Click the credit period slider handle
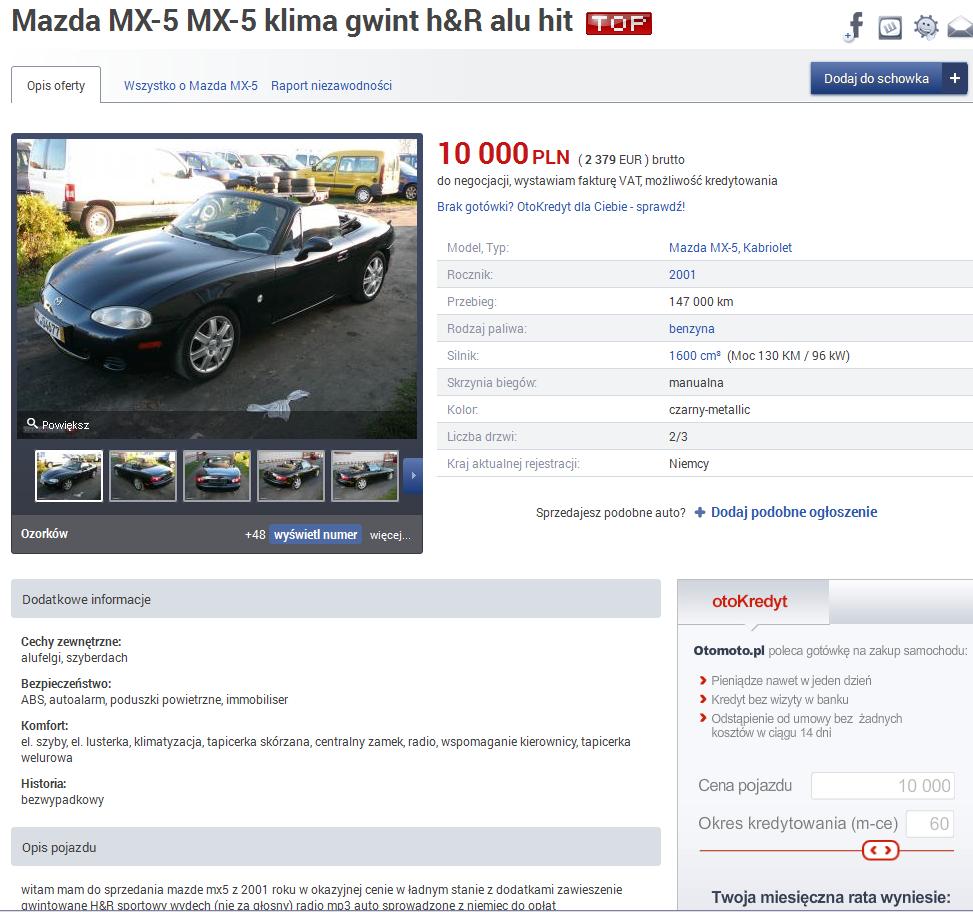973x913 pixels. 880,850
